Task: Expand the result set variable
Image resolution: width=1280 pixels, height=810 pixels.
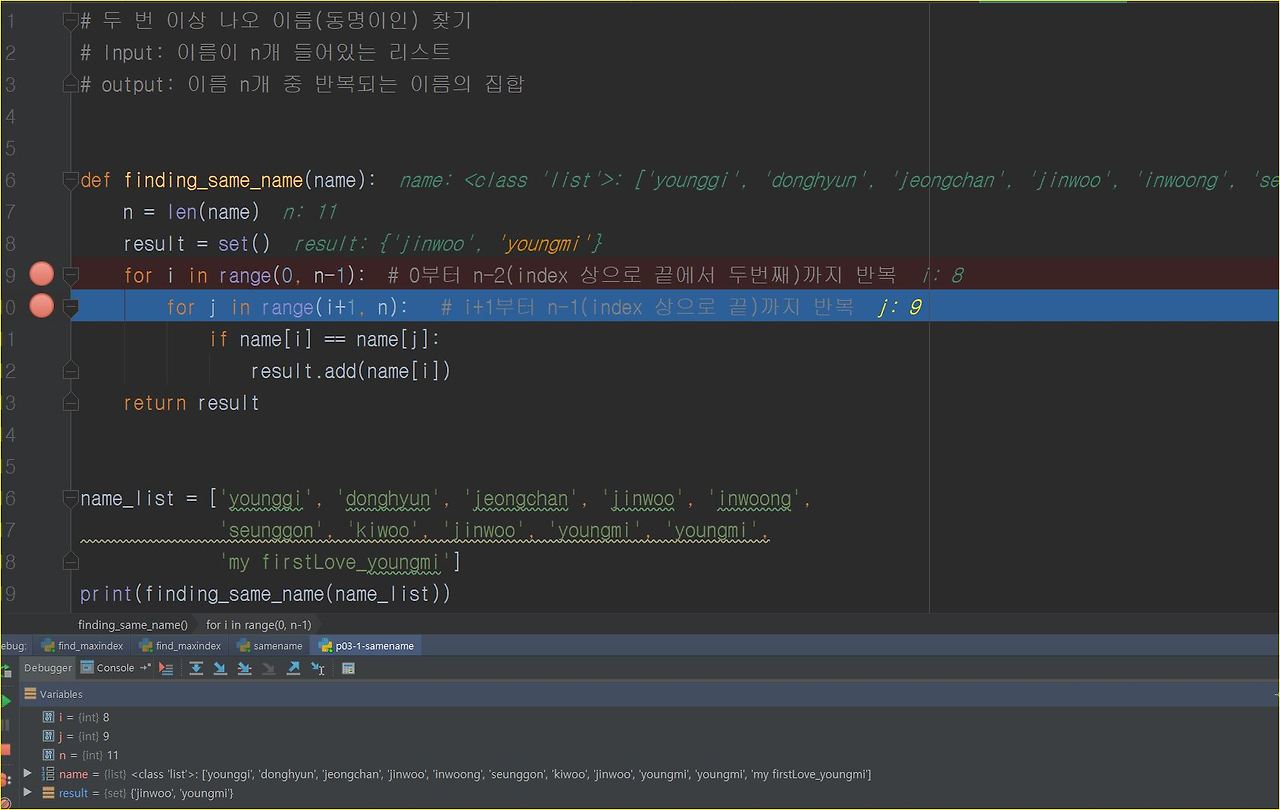Action: tap(28, 792)
